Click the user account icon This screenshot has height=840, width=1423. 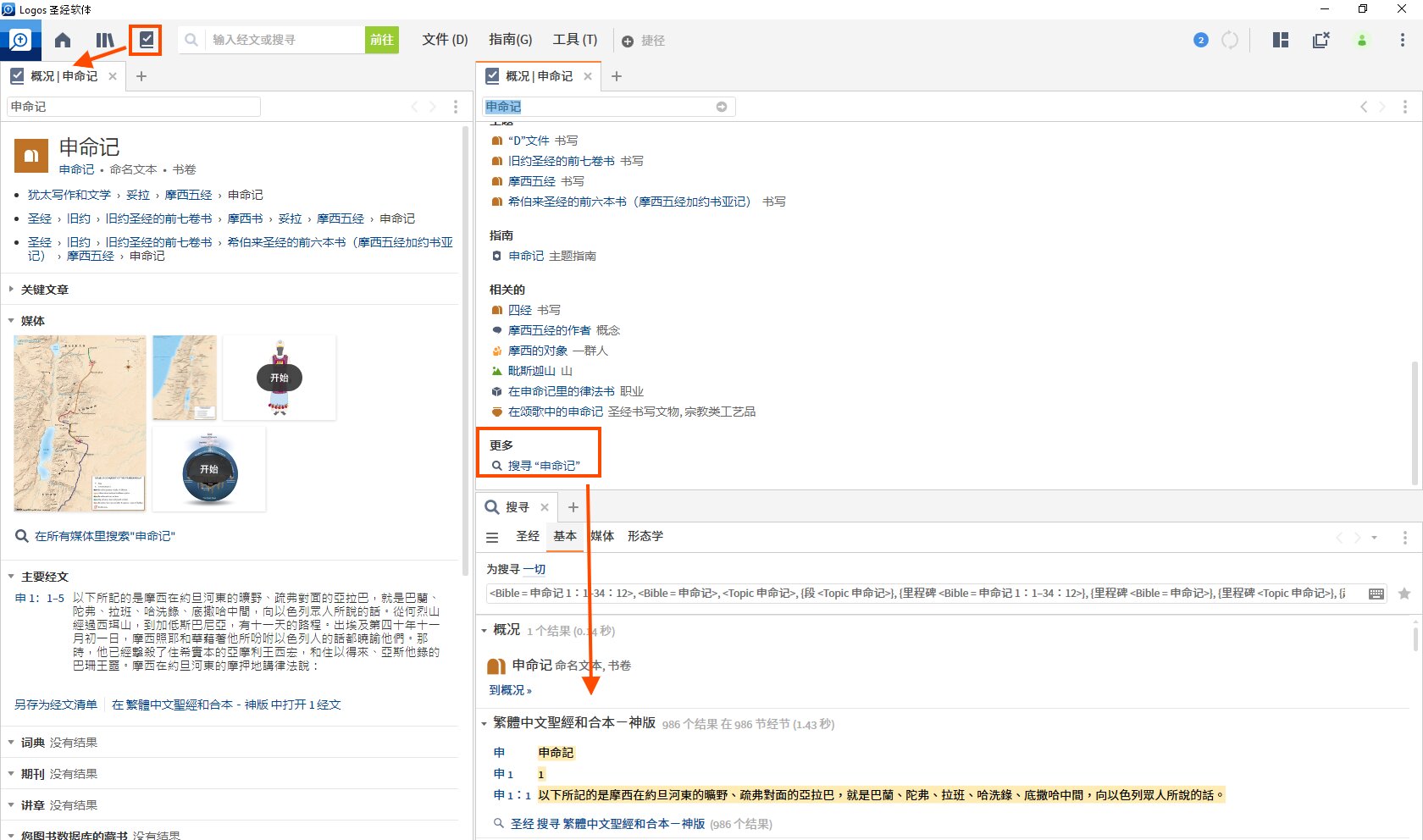1362,40
